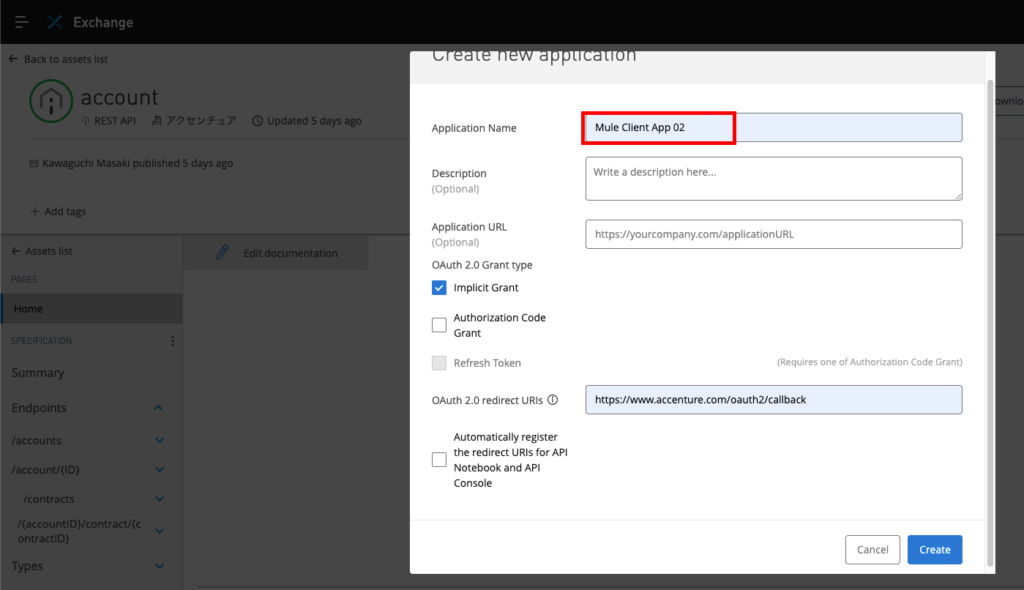Open the hamburger navigation menu
The height and width of the screenshot is (590, 1024).
(21, 22)
